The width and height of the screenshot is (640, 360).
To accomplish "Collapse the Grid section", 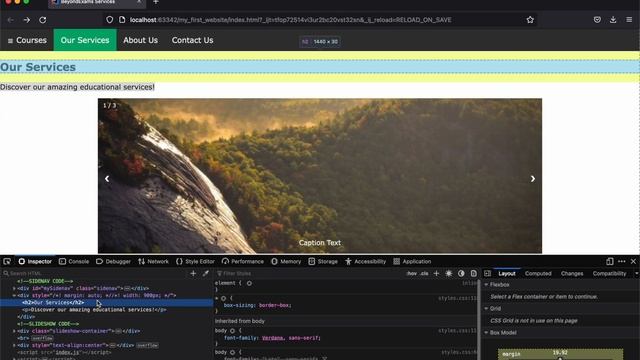I will click(x=487, y=309).
